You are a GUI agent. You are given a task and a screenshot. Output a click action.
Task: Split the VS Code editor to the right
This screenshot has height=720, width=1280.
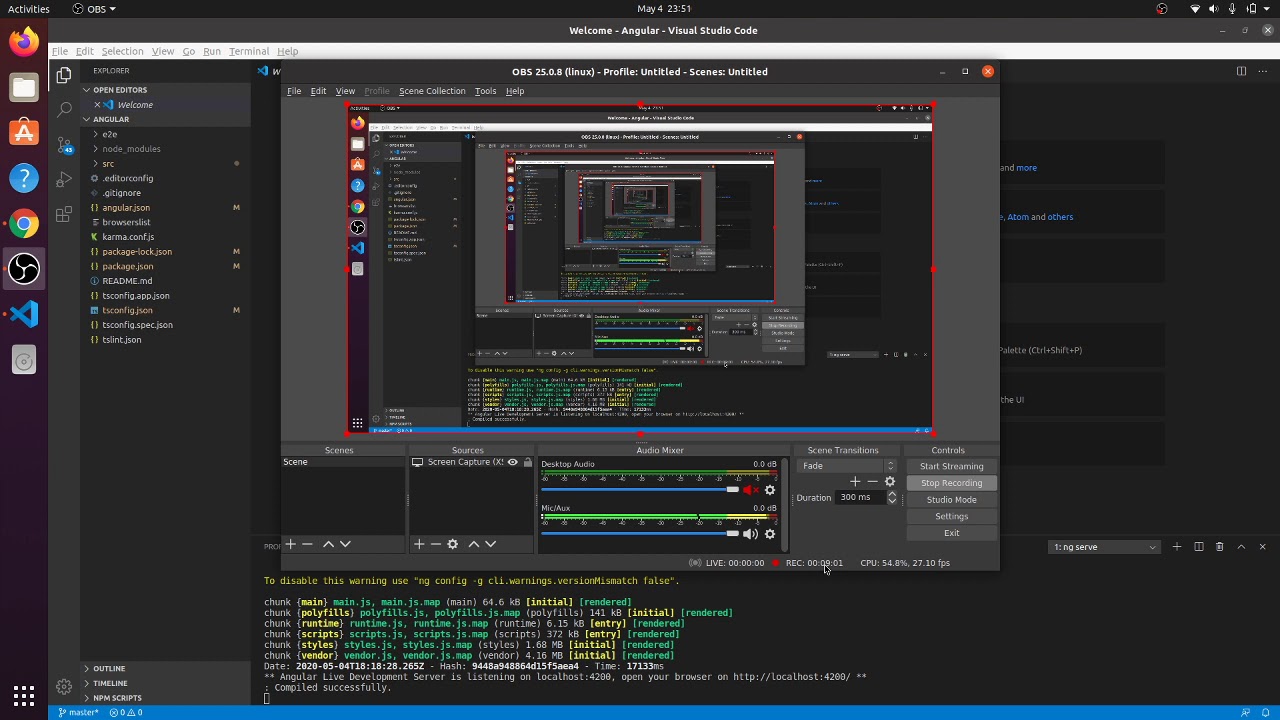pos(1241,71)
